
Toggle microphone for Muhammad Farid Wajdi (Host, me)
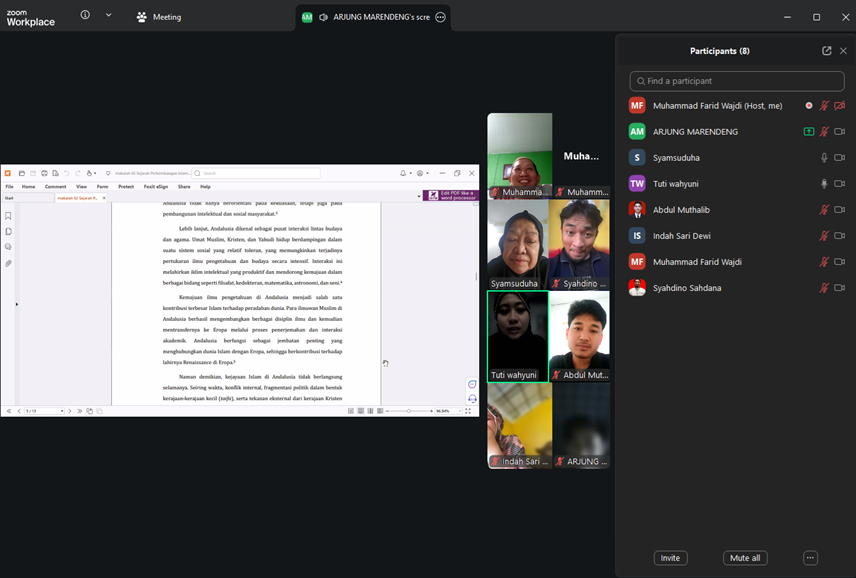[824, 105]
